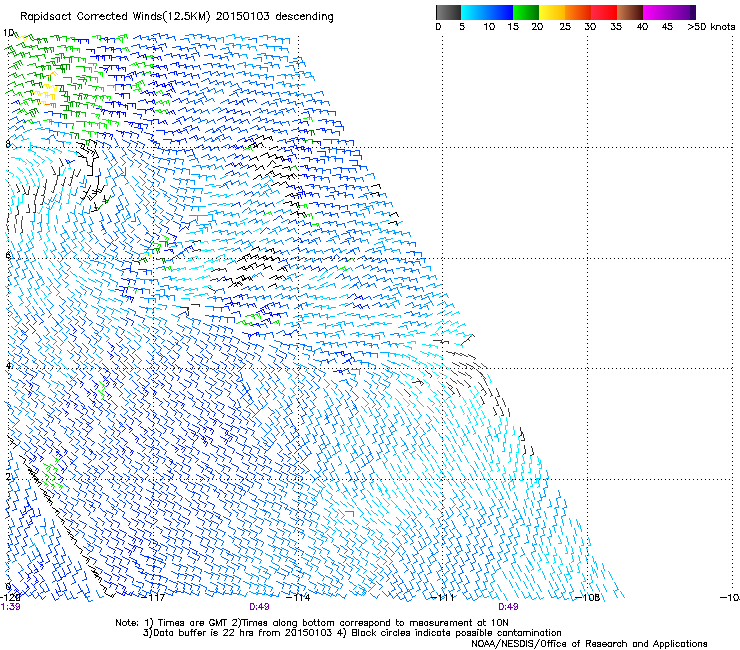740x650 pixels.
Task: Click the '>50 knots' legend label
Action: pos(711,27)
